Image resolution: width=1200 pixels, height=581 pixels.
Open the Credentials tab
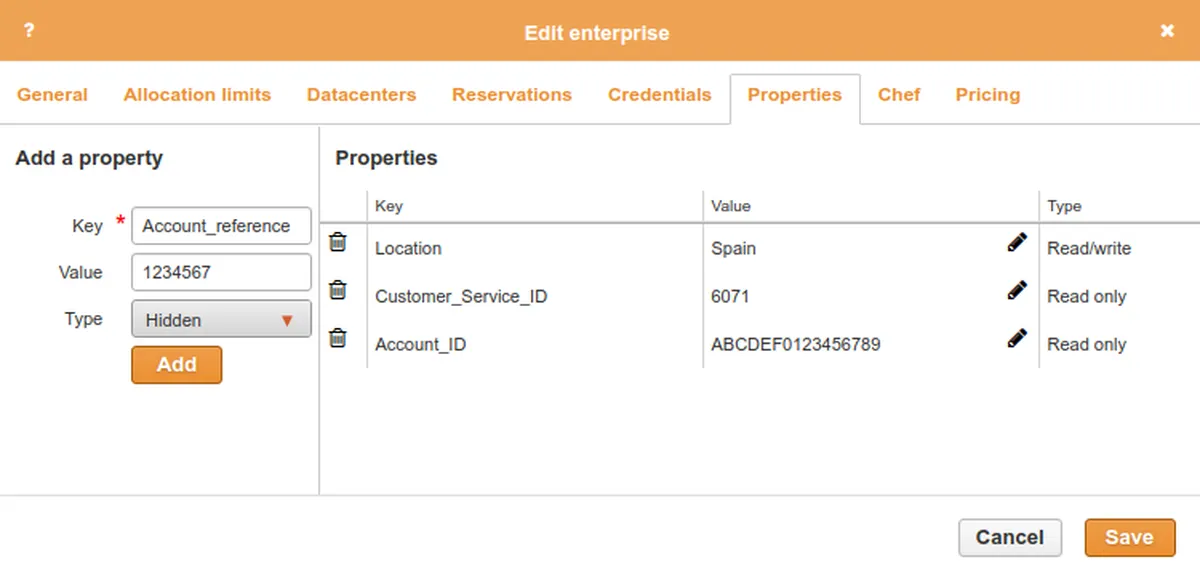[x=659, y=95]
